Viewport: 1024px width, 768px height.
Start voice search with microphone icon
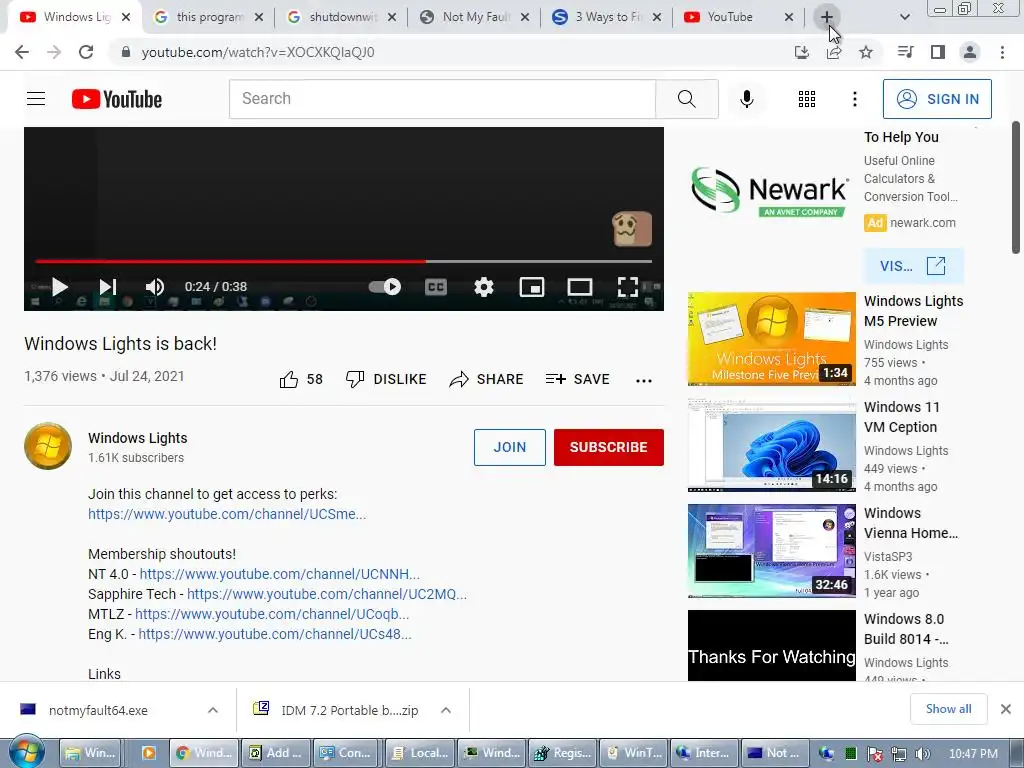(x=746, y=99)
